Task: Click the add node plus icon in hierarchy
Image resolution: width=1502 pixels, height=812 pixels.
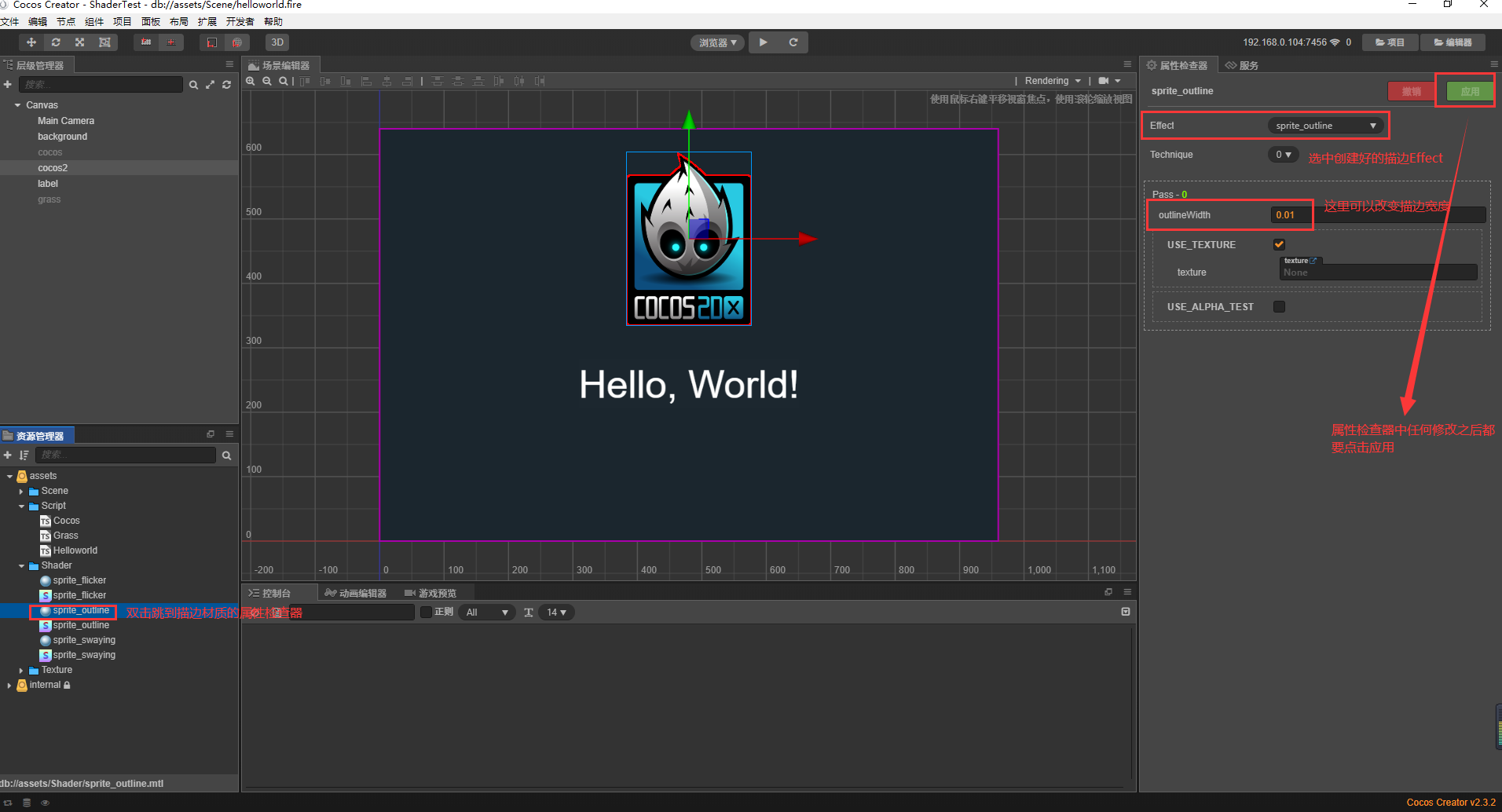Action: [8, 85]
